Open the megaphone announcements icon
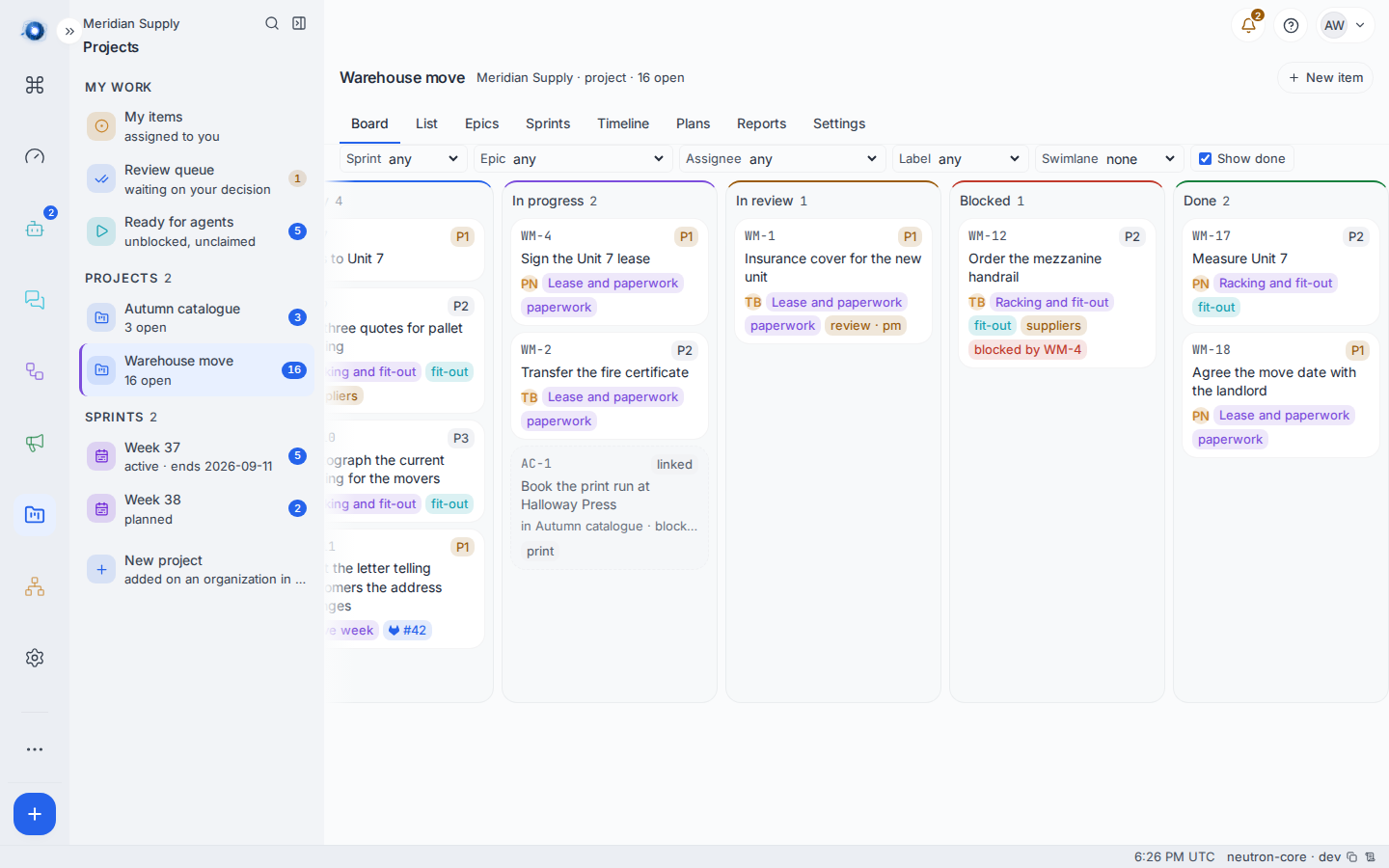 click(x=35, y=443)
